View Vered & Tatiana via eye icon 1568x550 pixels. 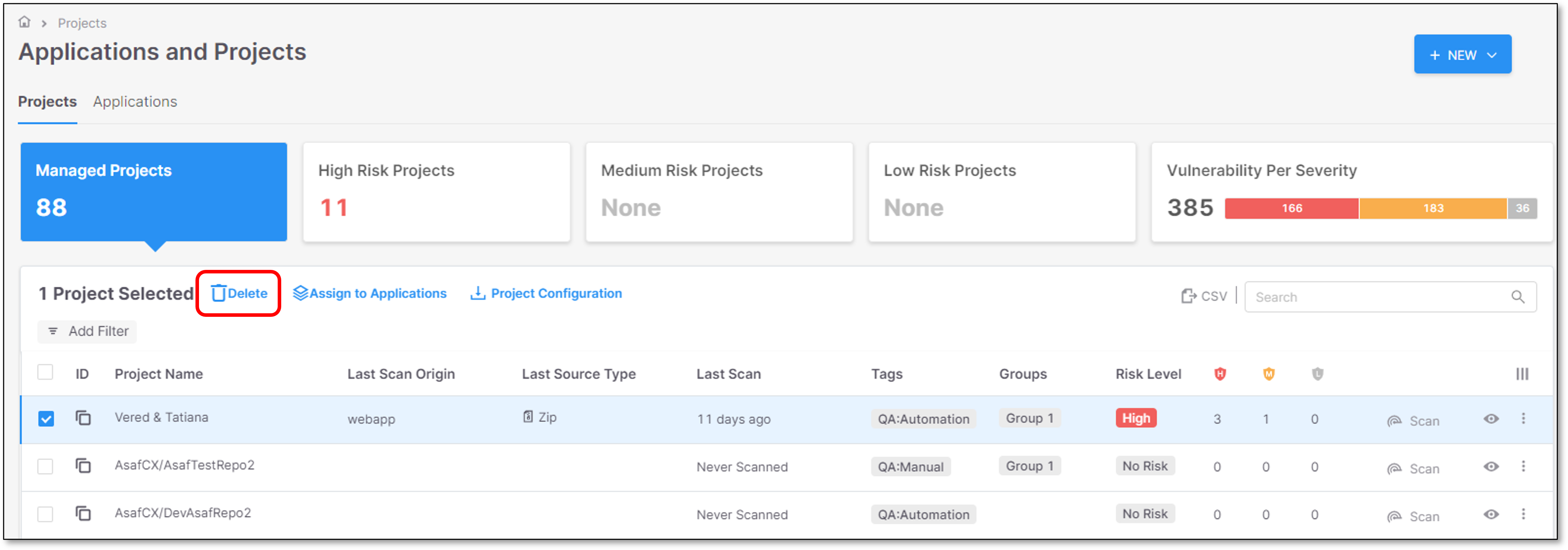point(1491,418)
